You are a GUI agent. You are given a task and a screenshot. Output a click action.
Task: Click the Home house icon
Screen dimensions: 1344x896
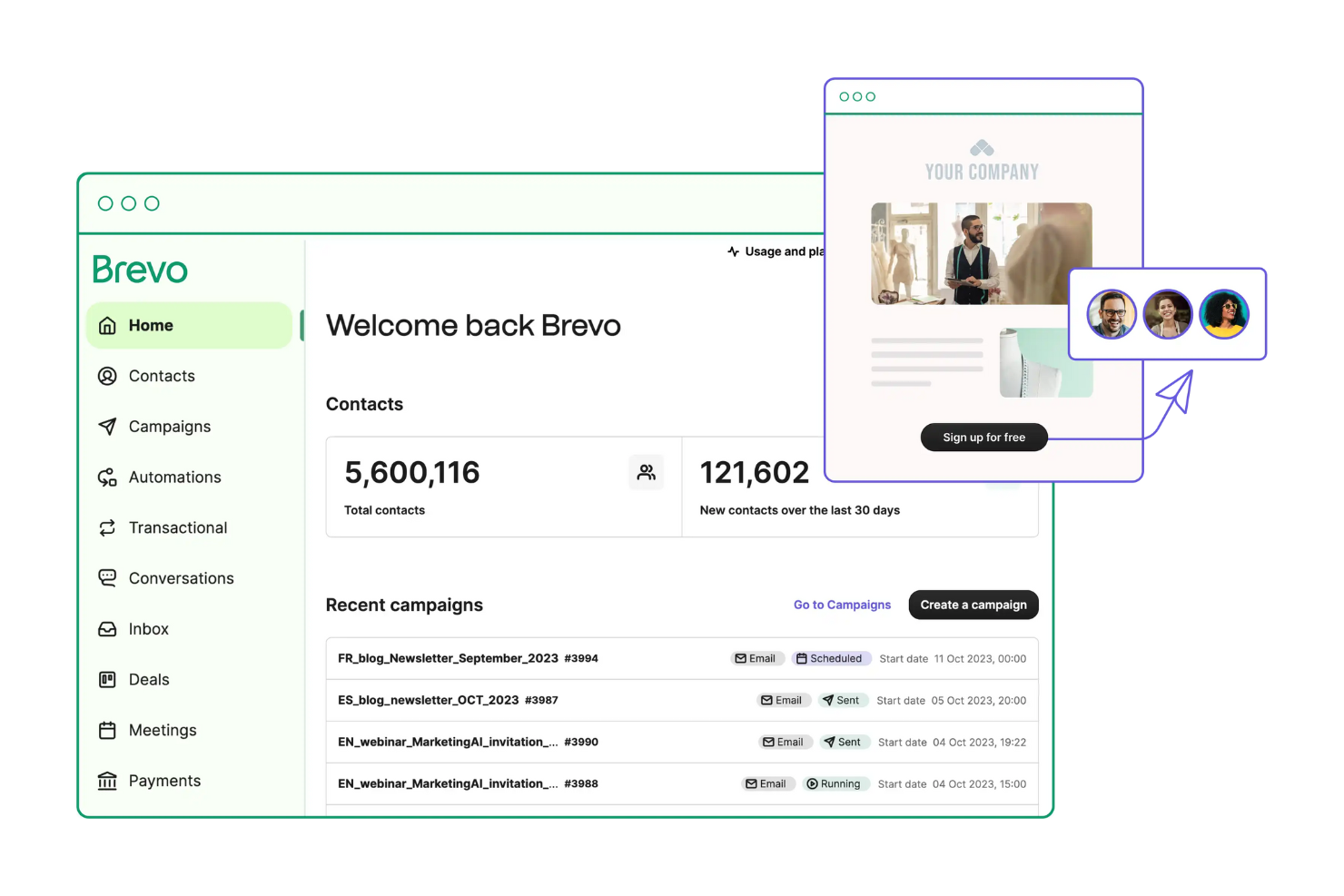tap(107, 326)
